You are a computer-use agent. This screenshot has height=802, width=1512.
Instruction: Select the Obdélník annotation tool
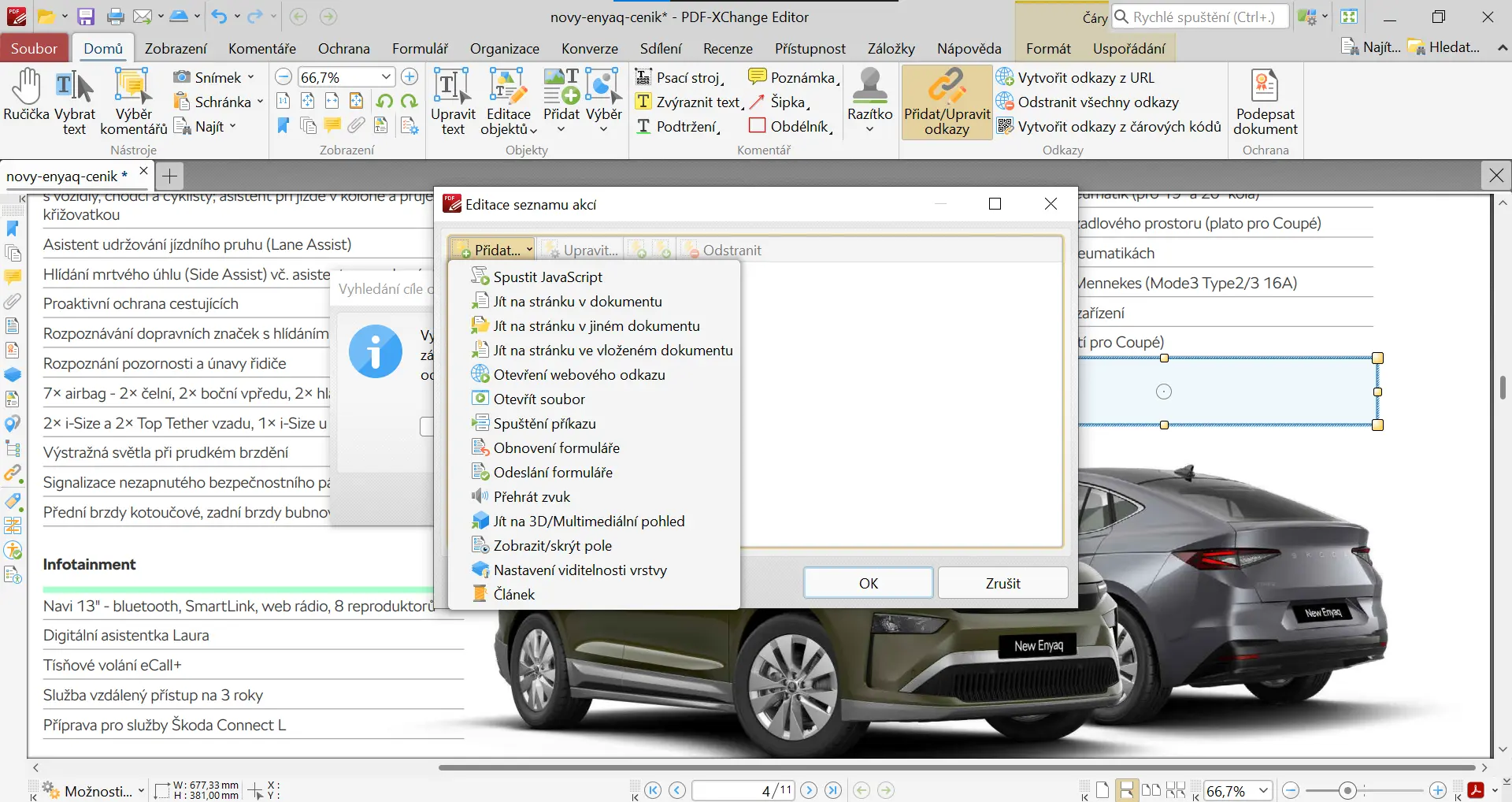tap(790, 126)
